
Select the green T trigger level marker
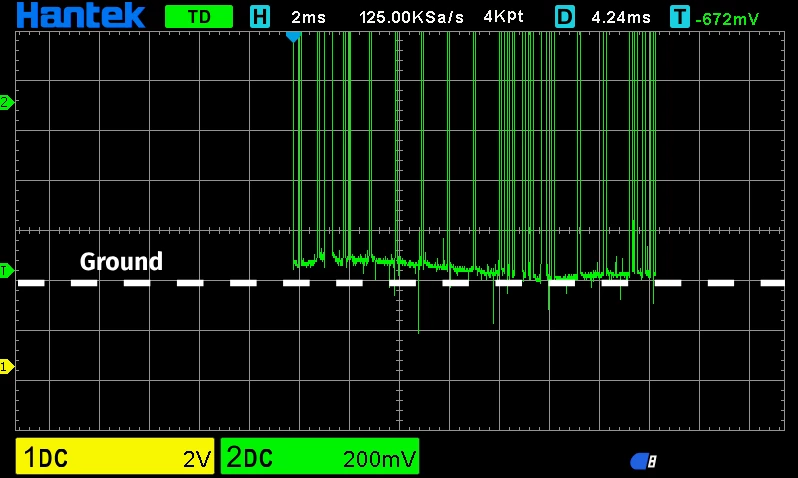[7, 270]
